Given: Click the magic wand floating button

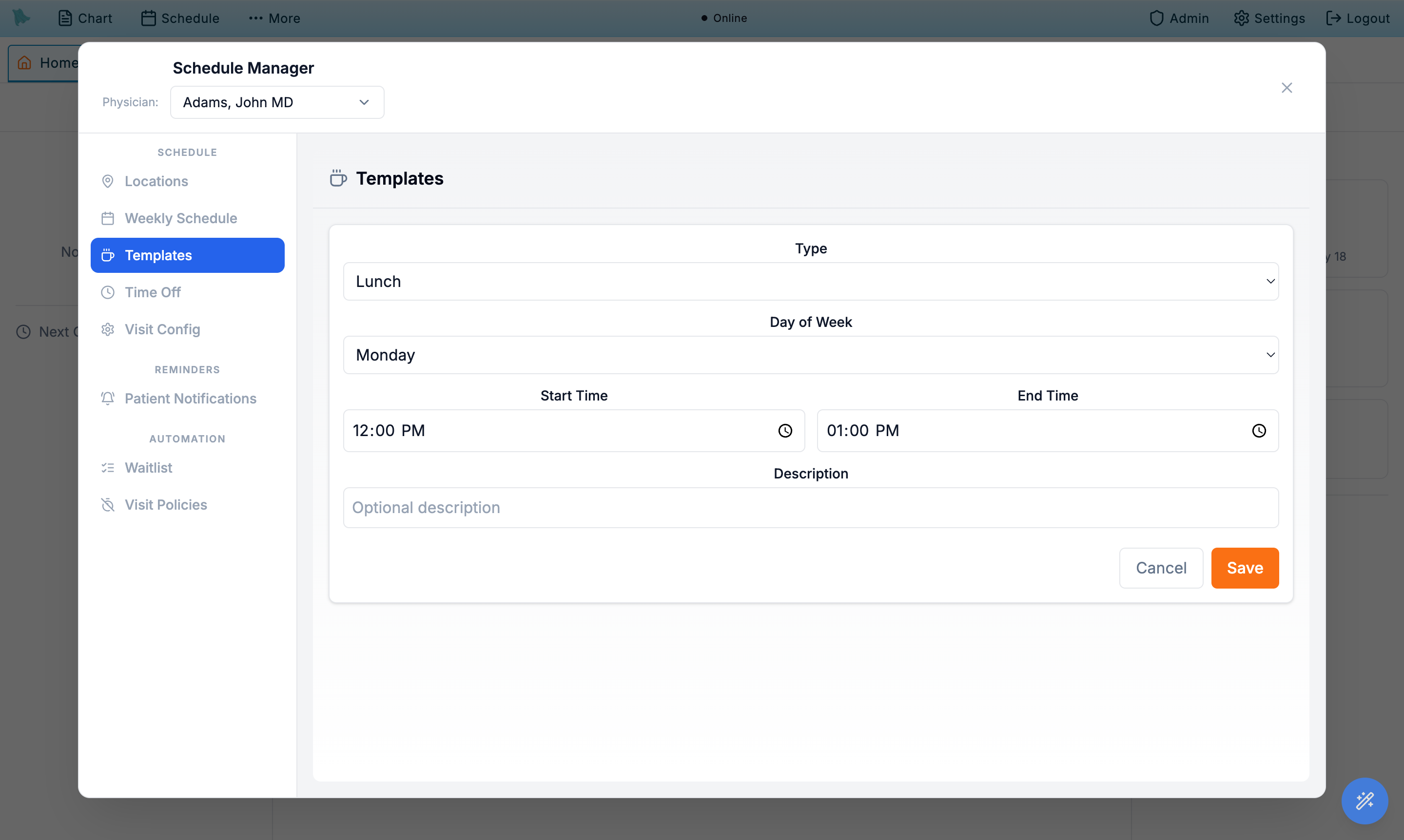Looking at the screenshot, I should click(x=1365, y=801).
